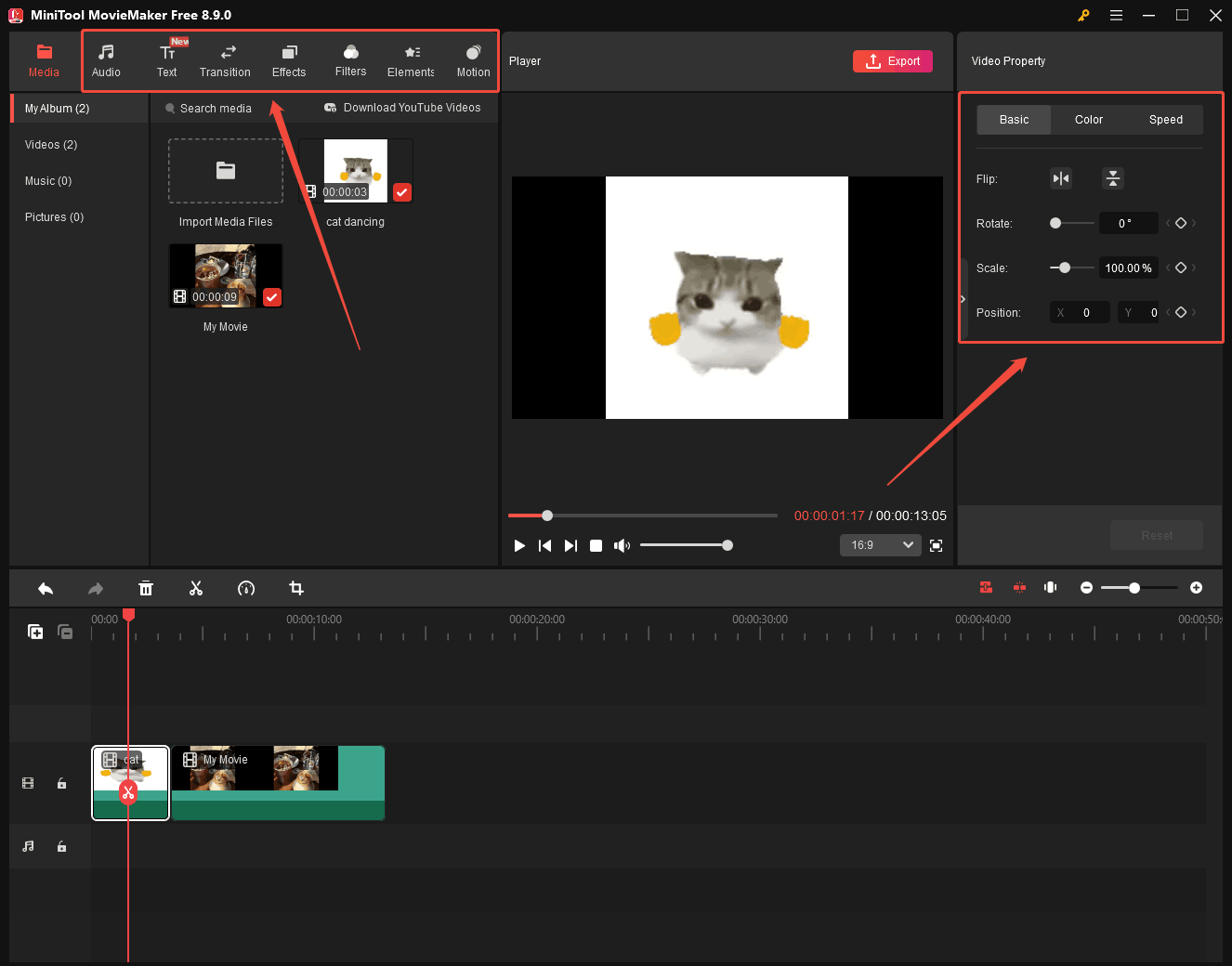This screenshot has height=966, width=1232.
Task: Click Download YouTube Videos
Action: click(x=402, y=108)
